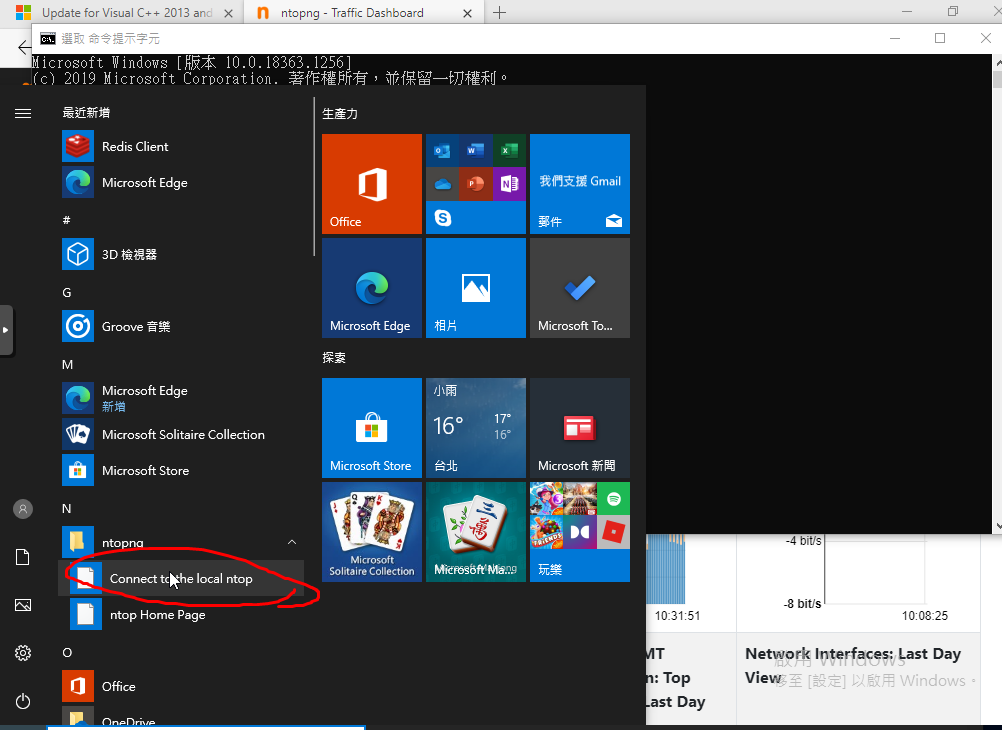The height and width of the screenshot is (730, 1002).
Task: Launch Office from the app list
Action: 181,687
